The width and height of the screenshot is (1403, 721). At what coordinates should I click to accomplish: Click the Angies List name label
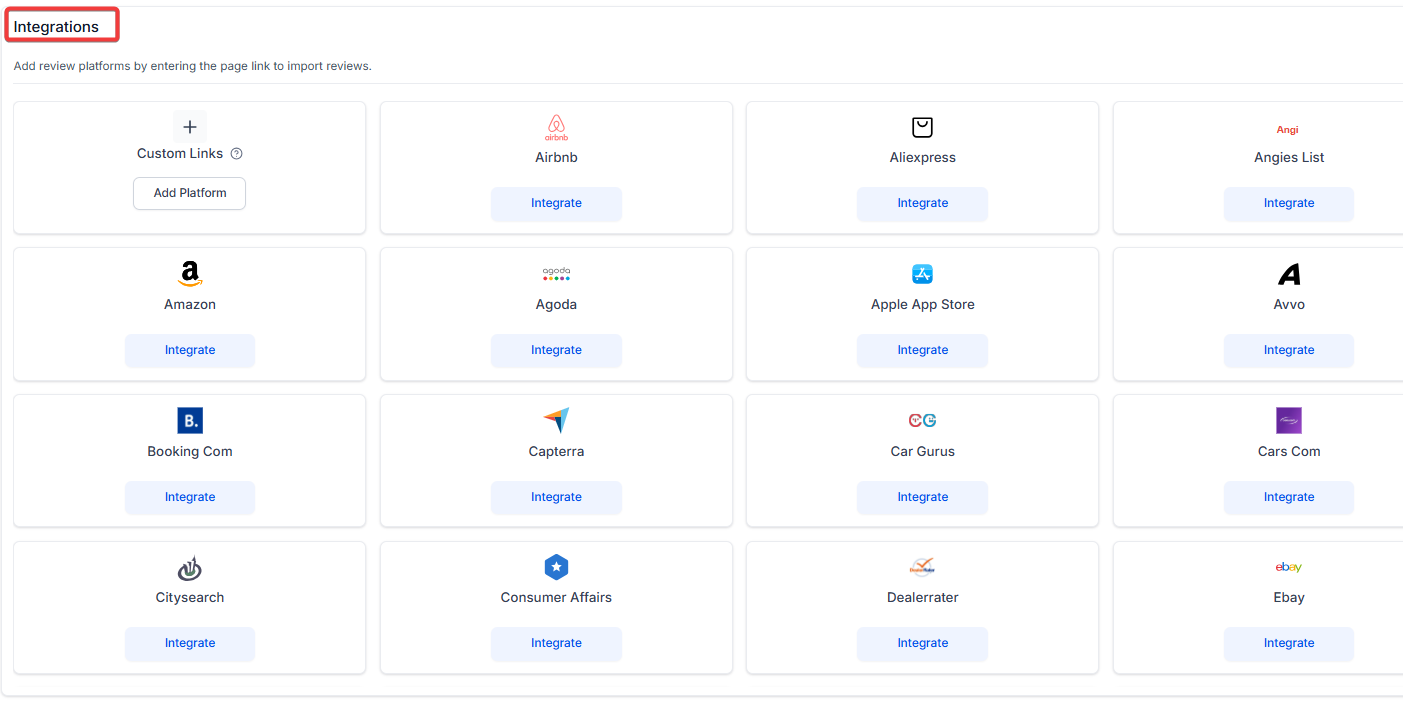(x=1289, y=157)
